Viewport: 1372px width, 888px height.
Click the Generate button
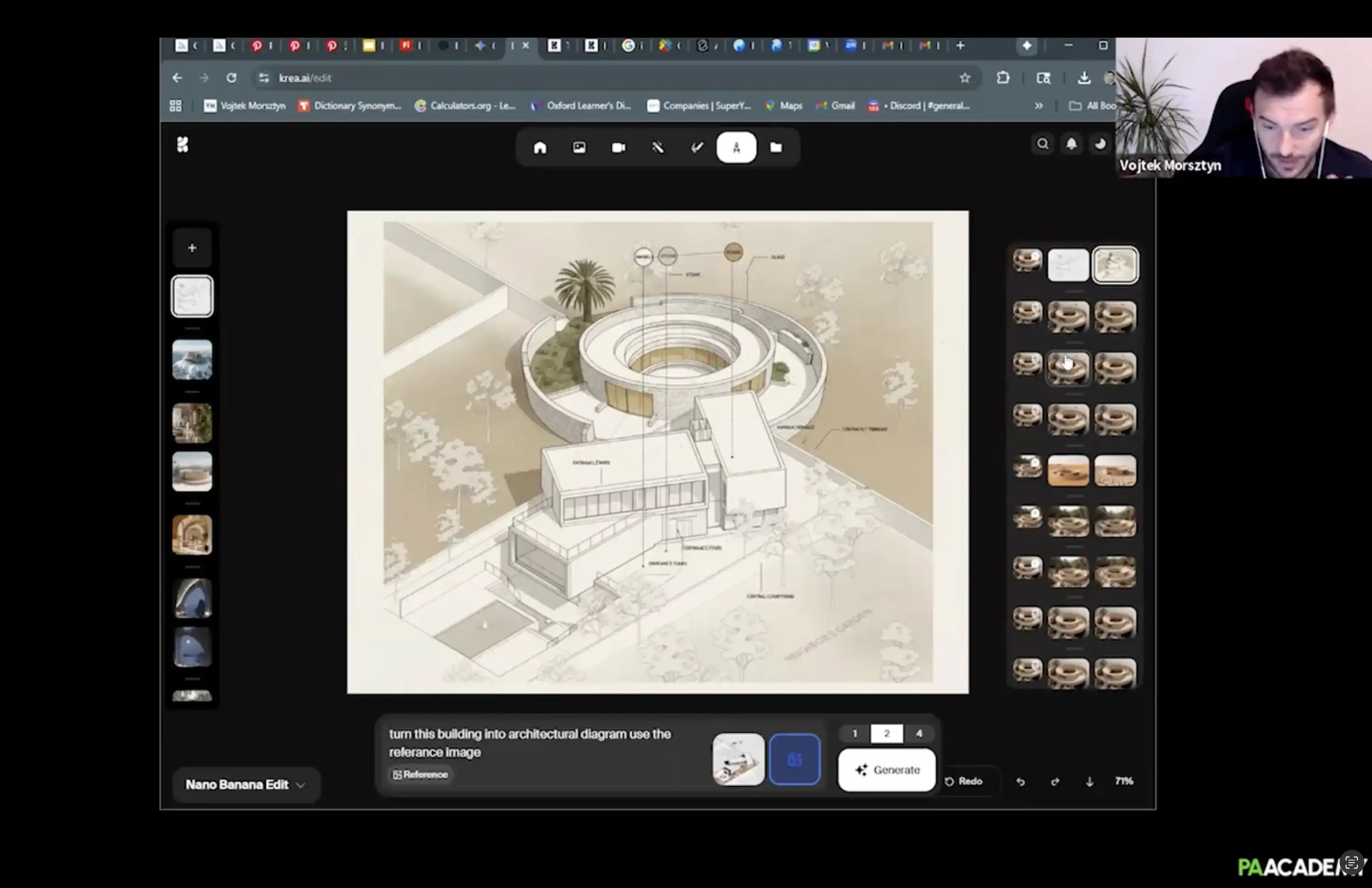[887, 770]
